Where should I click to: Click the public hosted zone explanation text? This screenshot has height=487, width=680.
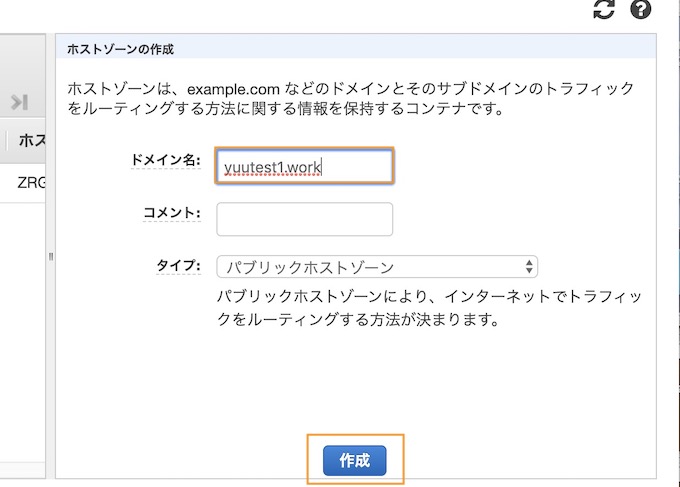point(429,308)
